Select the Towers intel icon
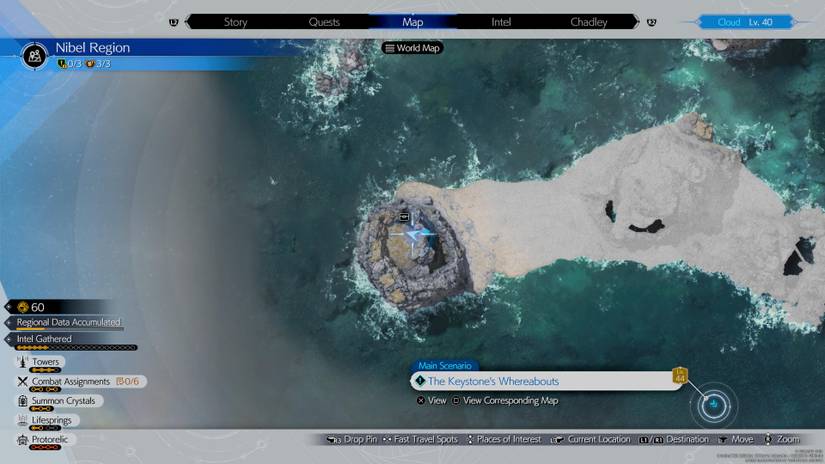This screenshot has height=464, width=825. click(x=21, y=362)
